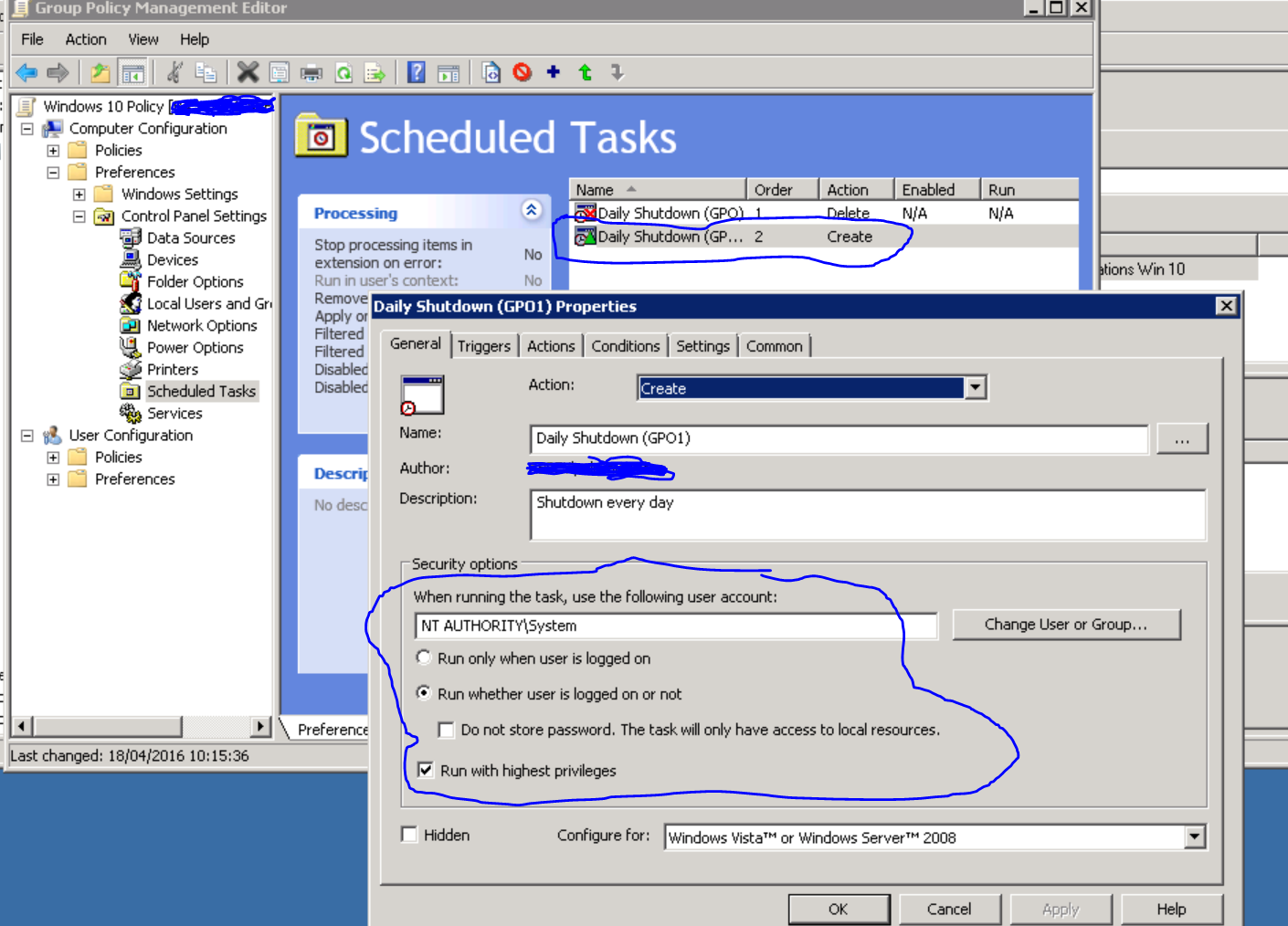Click the Forward arrow toolbar icon
The height and width of the screenshot is (926, 1288).
[58, 72]
